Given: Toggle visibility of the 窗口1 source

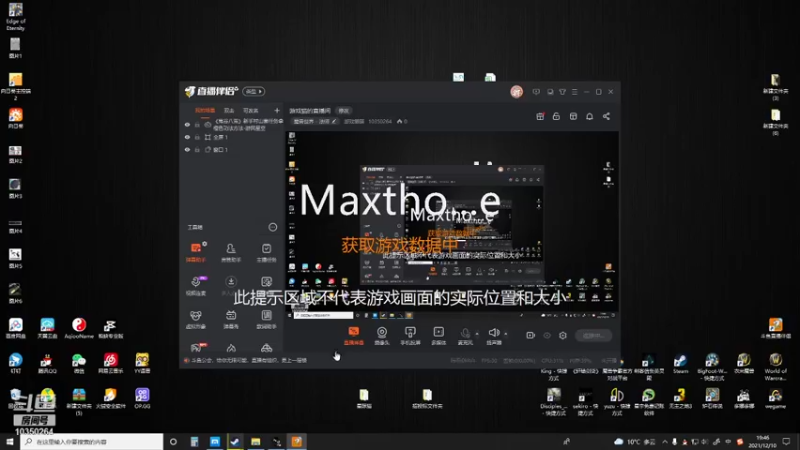Looking at the screenshot, I should [x=187, y=149].
